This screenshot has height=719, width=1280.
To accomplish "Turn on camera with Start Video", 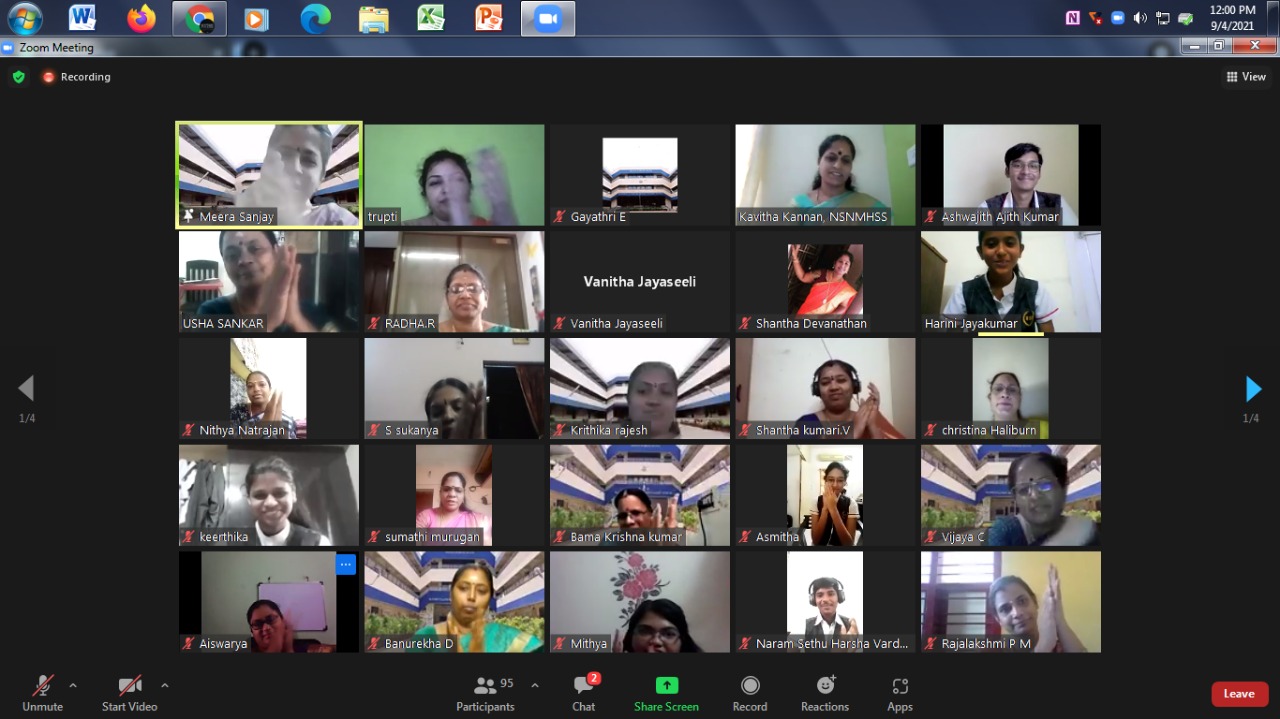I will click(130, 693).
